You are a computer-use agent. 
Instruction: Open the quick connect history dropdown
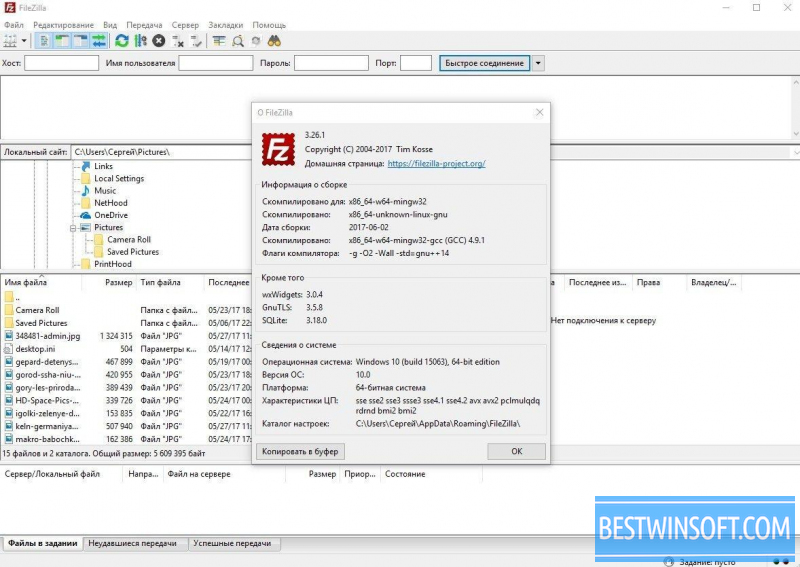coord(538,63)
